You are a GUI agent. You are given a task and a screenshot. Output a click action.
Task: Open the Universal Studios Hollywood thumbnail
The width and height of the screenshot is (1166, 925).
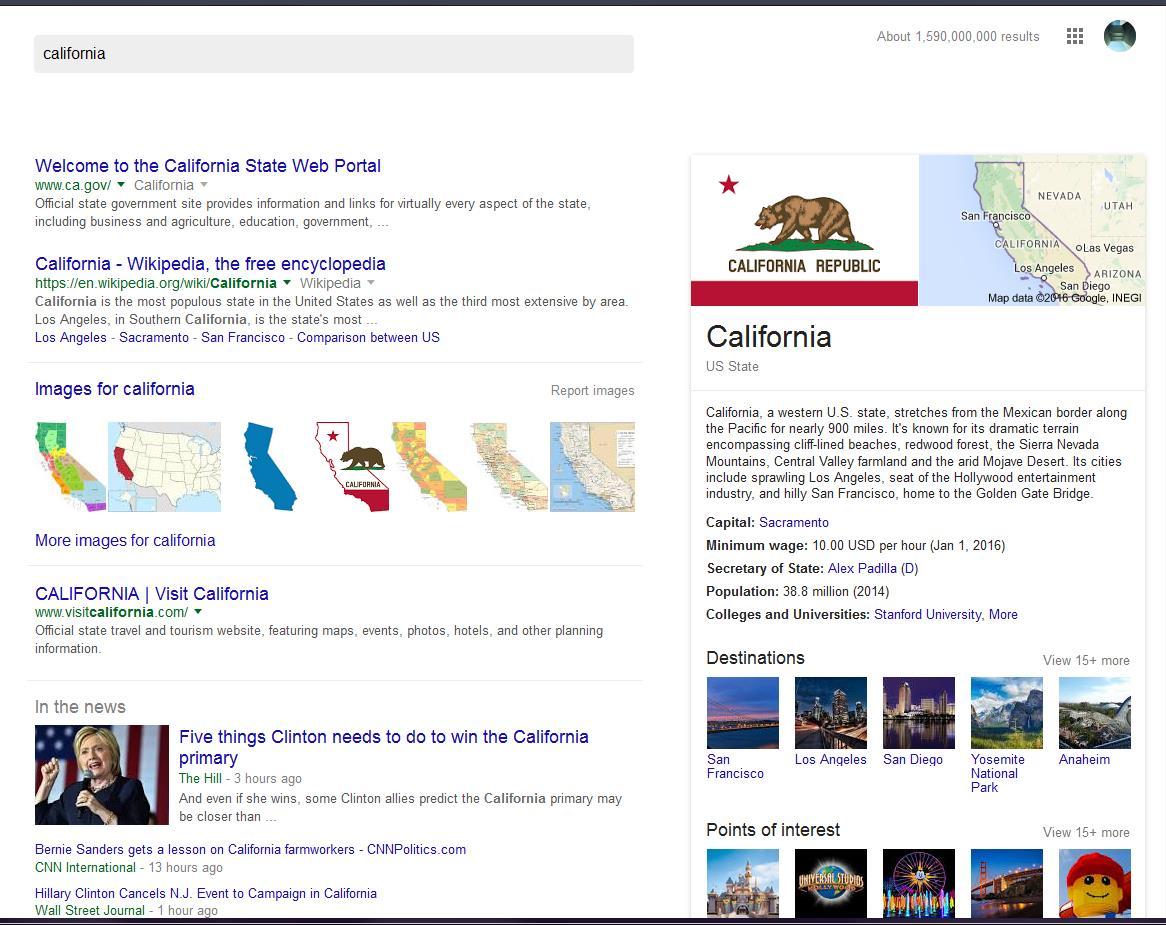point(831,883)
